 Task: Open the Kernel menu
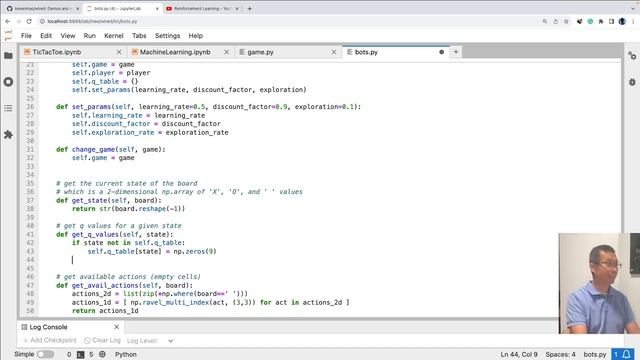[113, 36]
